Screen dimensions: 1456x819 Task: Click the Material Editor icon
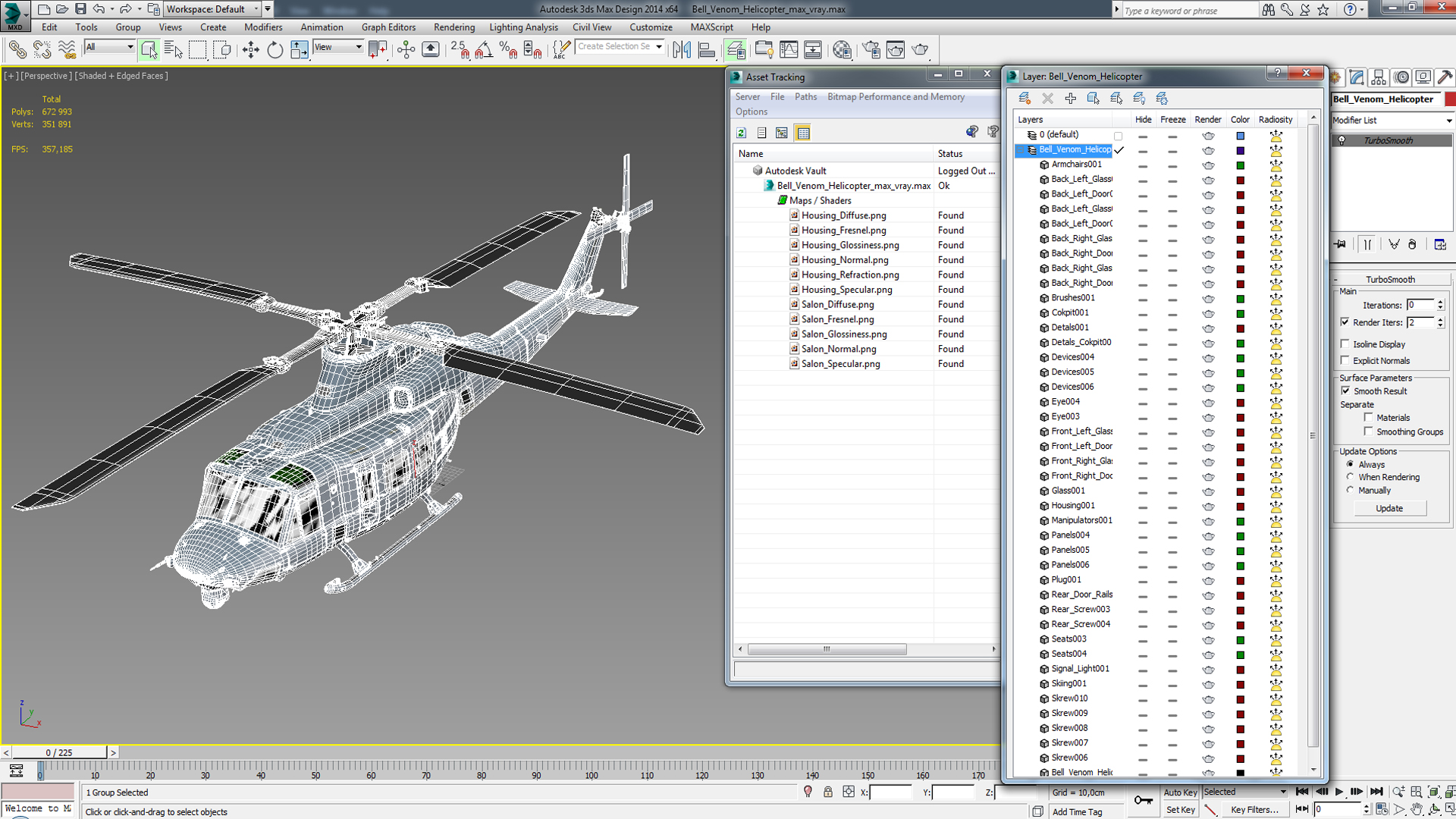coord(842,50)
